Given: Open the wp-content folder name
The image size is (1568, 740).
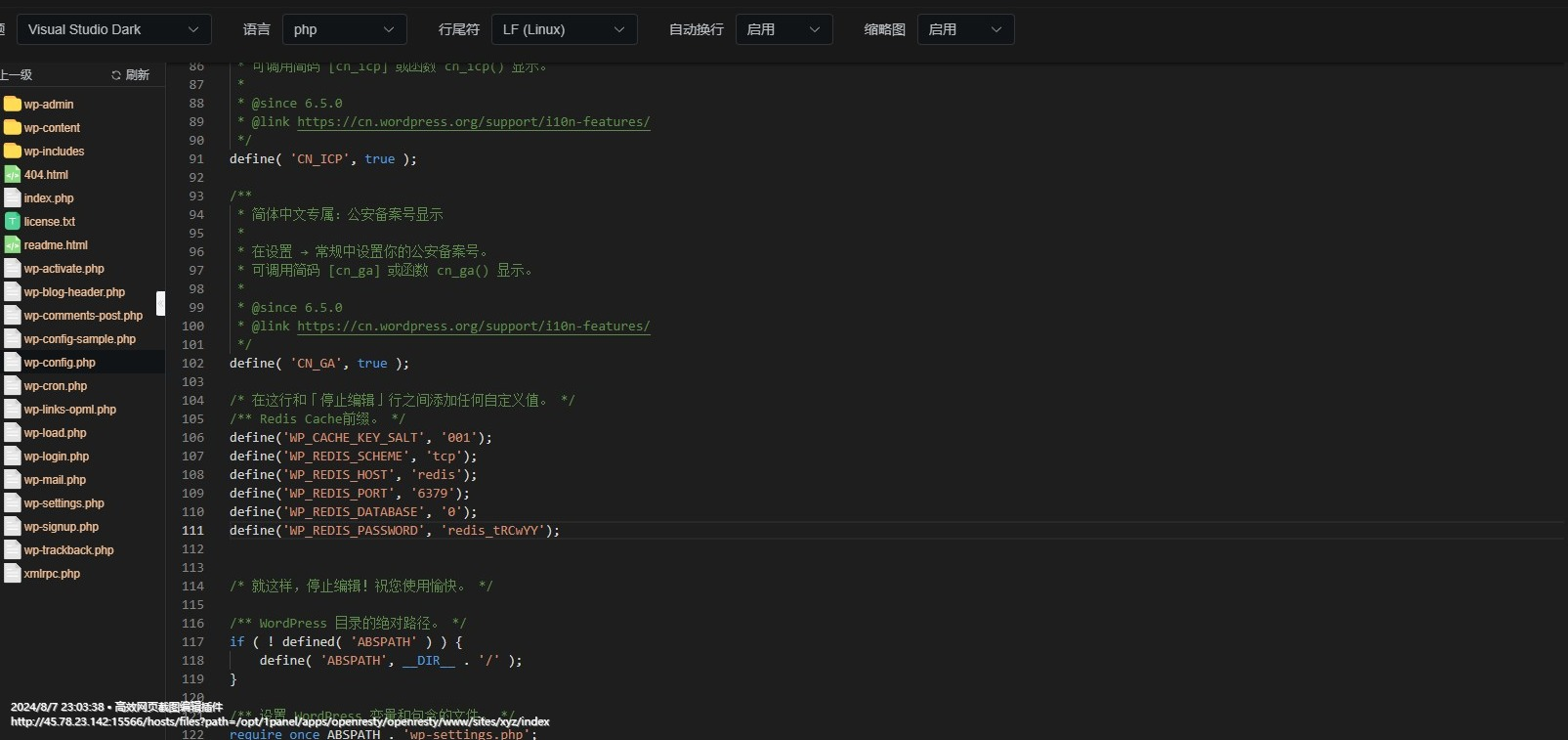Looking at the screenshot, I should (x=52, y=127).
